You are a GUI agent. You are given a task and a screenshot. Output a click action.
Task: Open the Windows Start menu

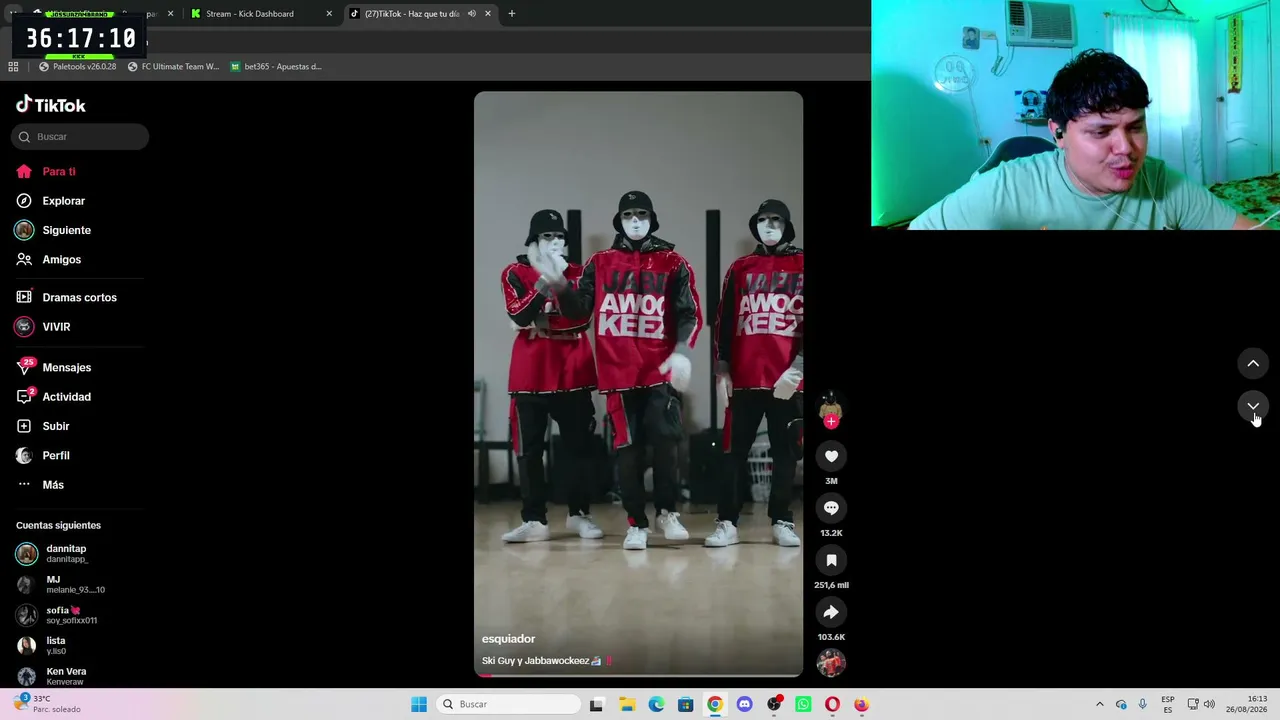419,704
